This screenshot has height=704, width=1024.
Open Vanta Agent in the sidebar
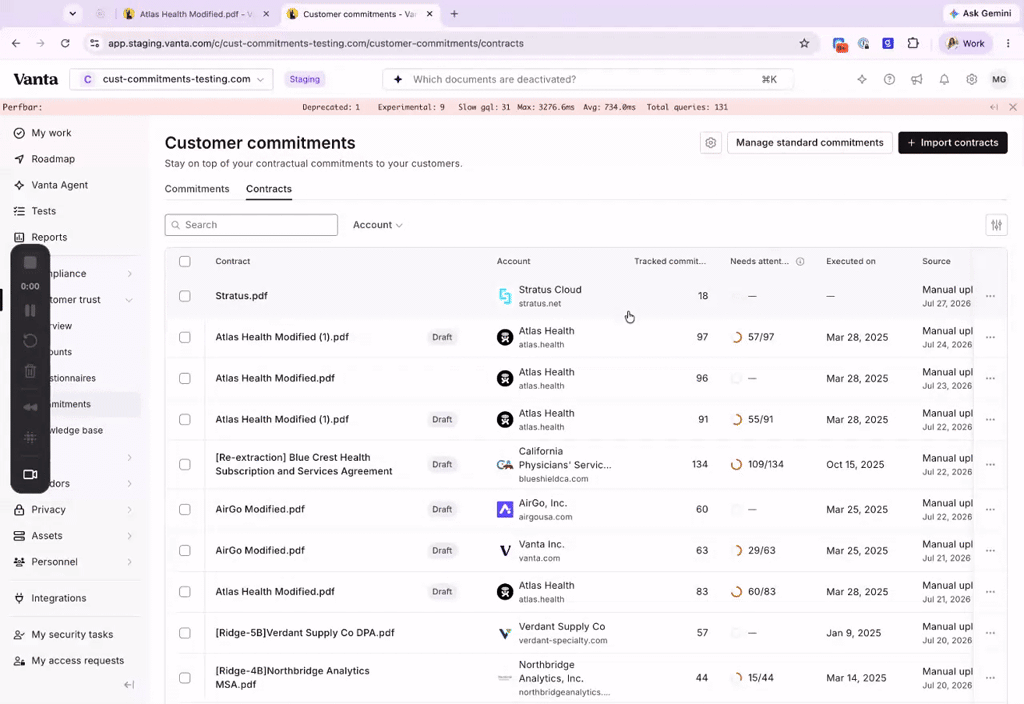[x=59, y=185]
